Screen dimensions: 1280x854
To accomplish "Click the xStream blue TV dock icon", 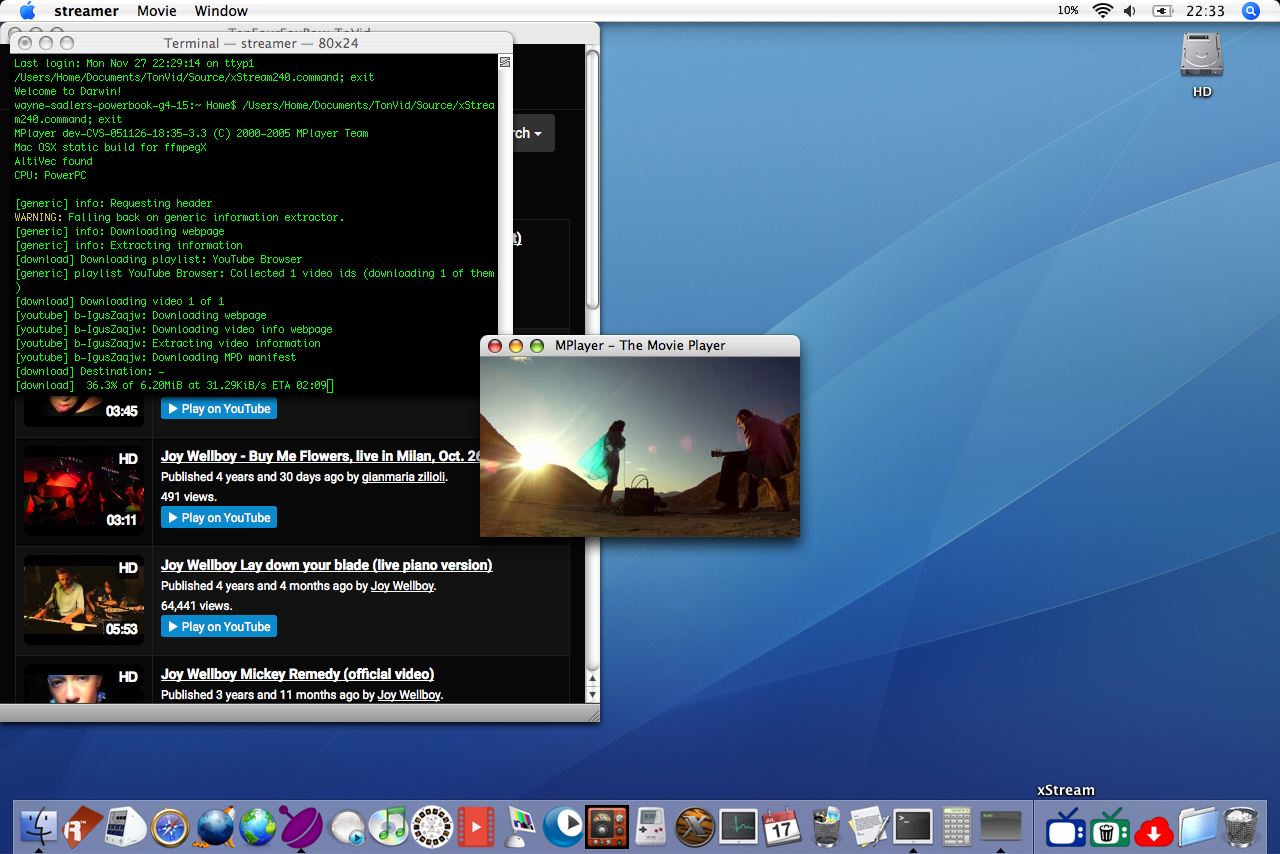I will point(1065,828).
